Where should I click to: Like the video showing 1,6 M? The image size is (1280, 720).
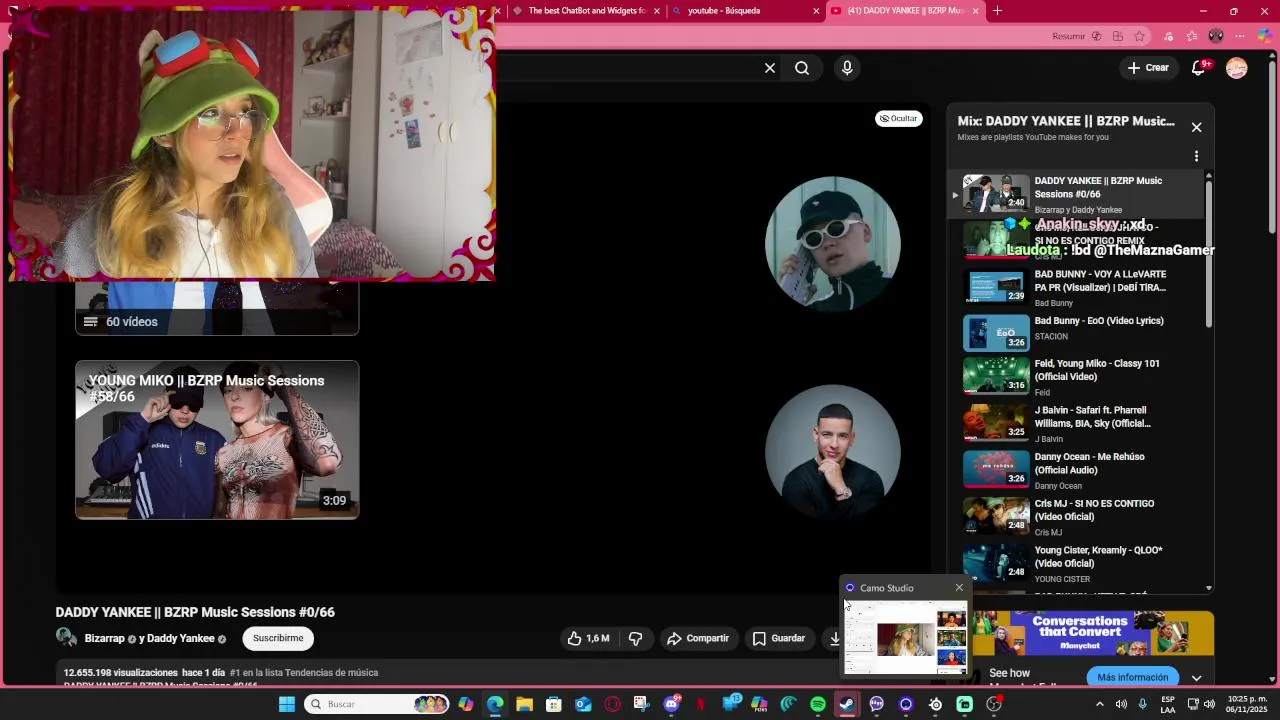point(588,638)
